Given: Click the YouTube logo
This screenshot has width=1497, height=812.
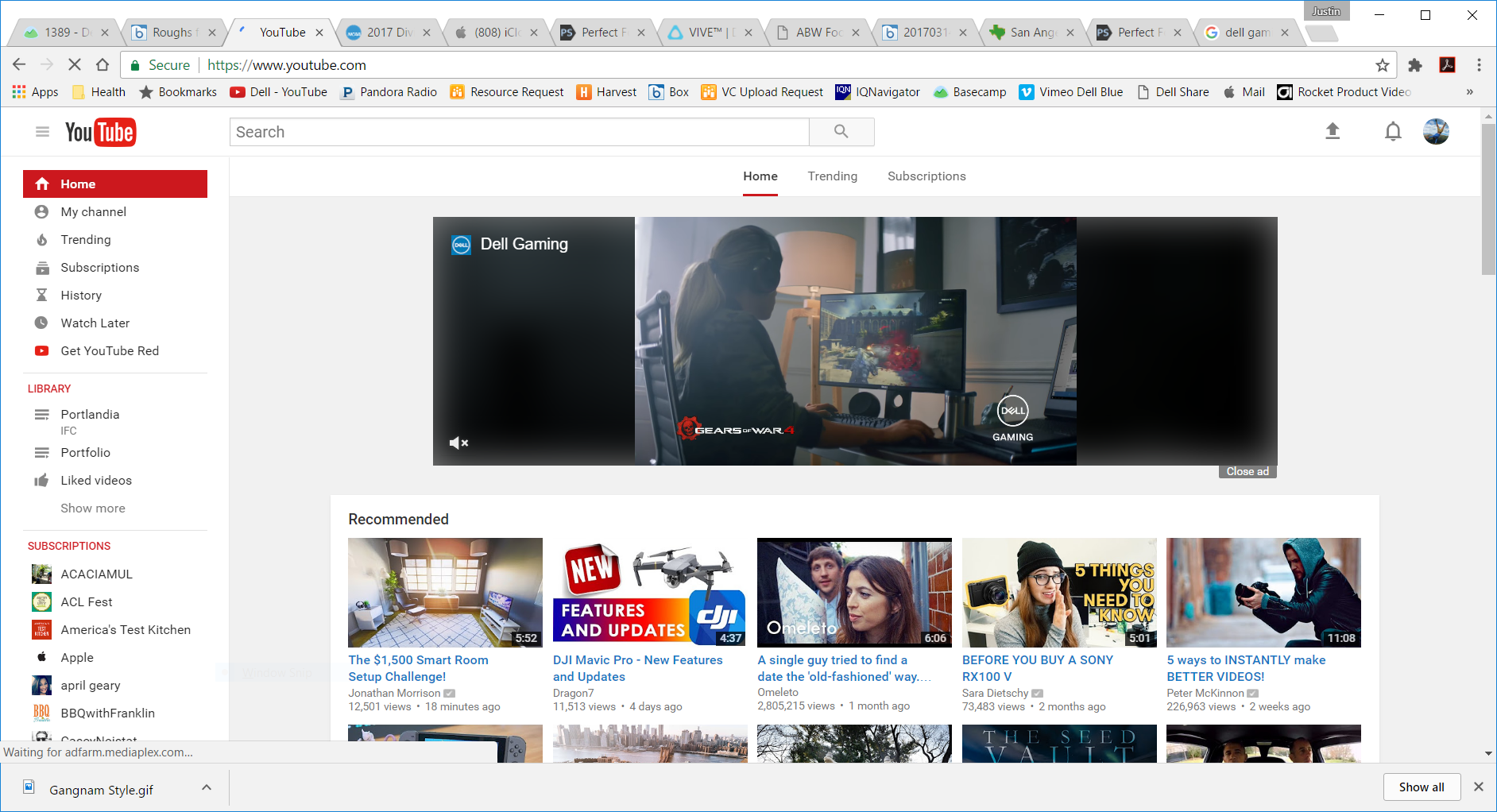Looking at the screenshot, I should pyautogui.click(x=100, y=132).
